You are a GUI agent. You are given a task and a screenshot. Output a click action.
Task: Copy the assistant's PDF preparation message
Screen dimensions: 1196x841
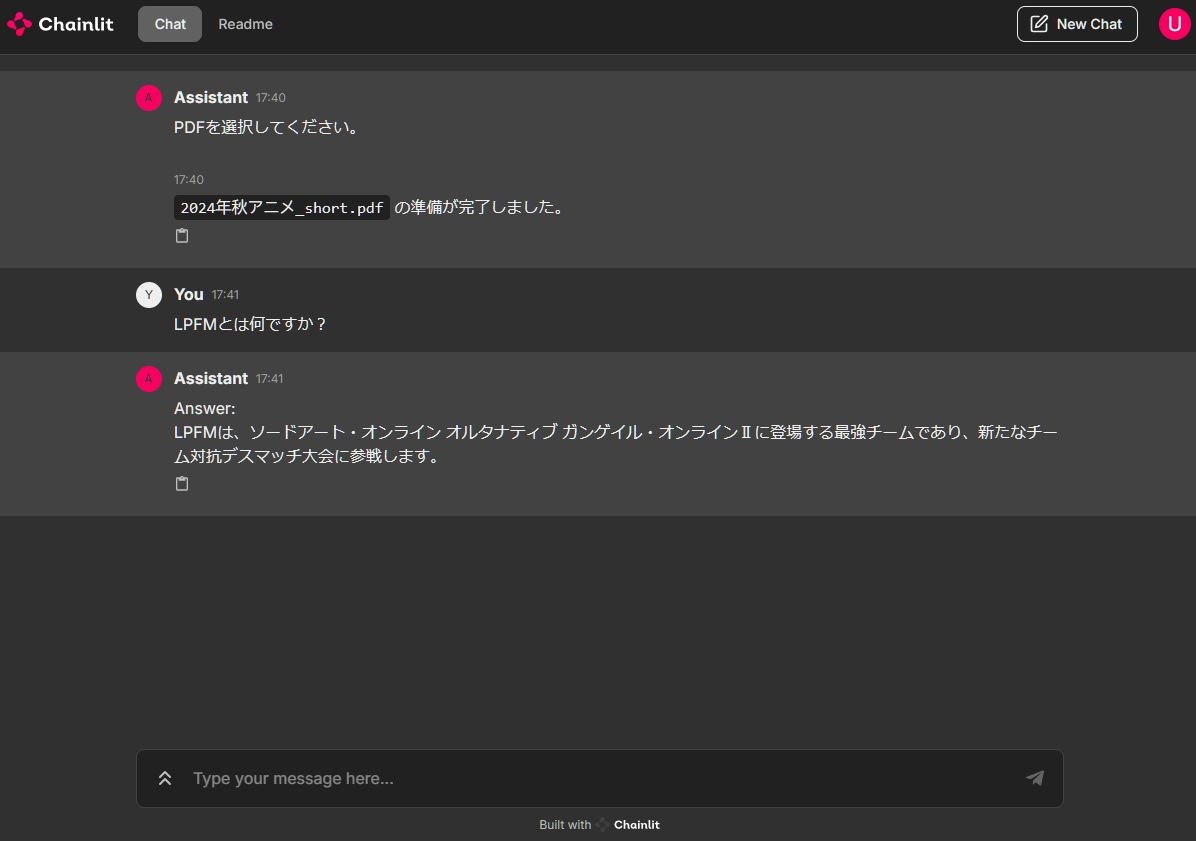182,235
